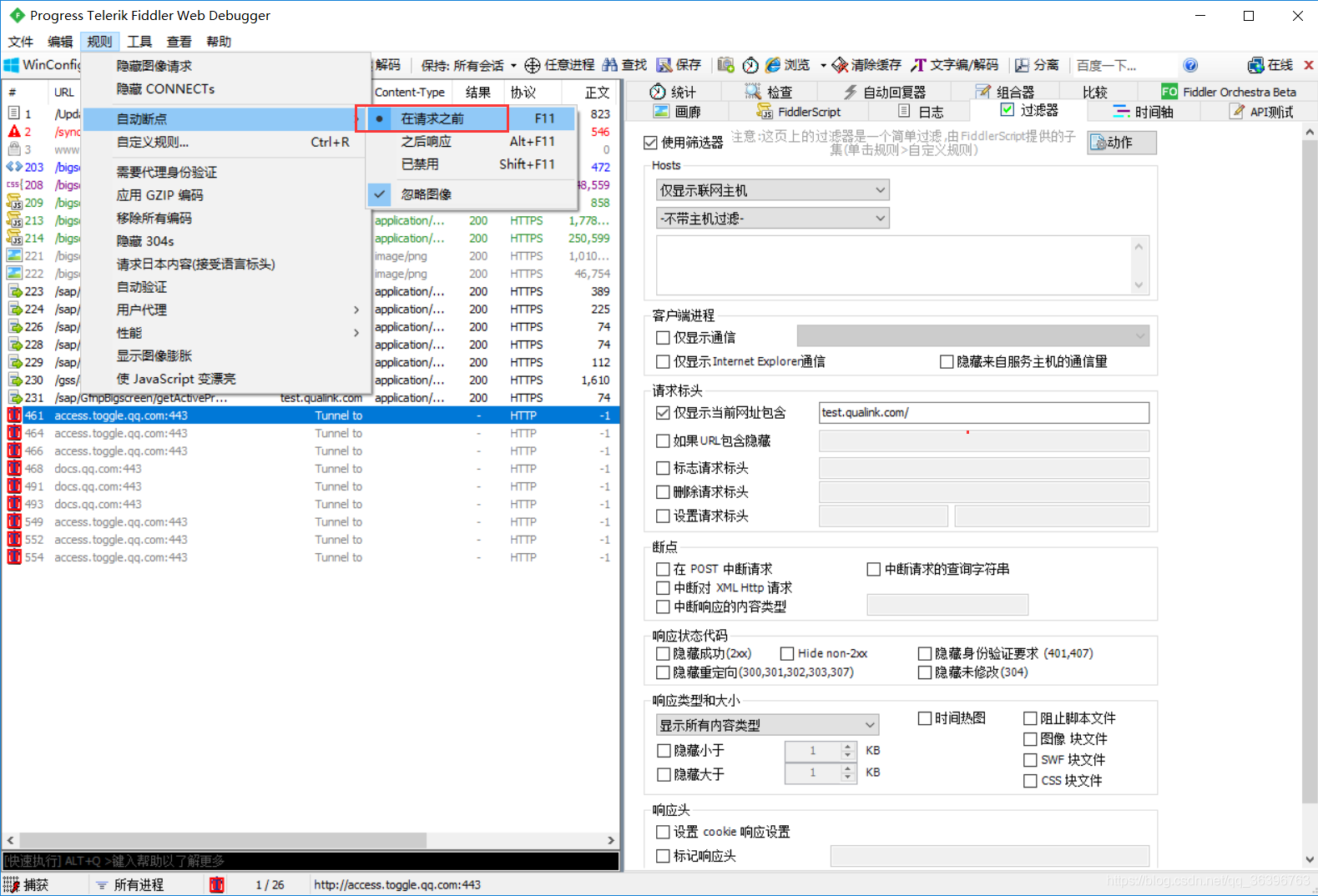Image resolution: width=1318 pixels, height=896 pixels.
Task: Click the 保存 (Save) toolbar icon
Action: (664, 65)
